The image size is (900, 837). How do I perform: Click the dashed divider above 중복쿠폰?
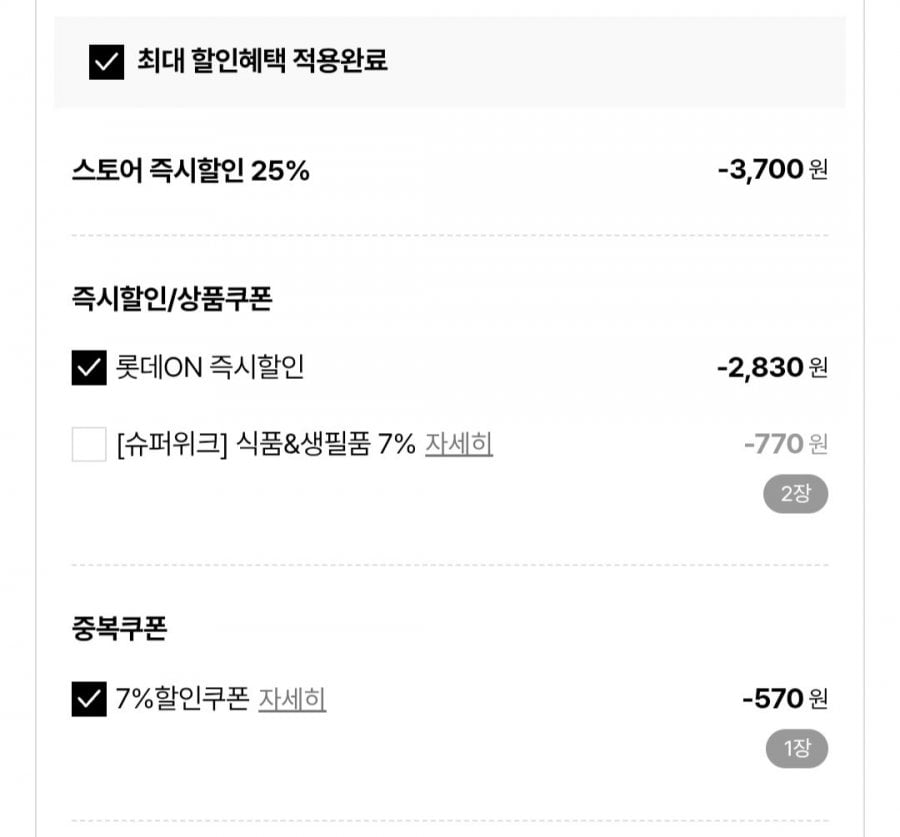pyautogui.click(x=450, y=565)
